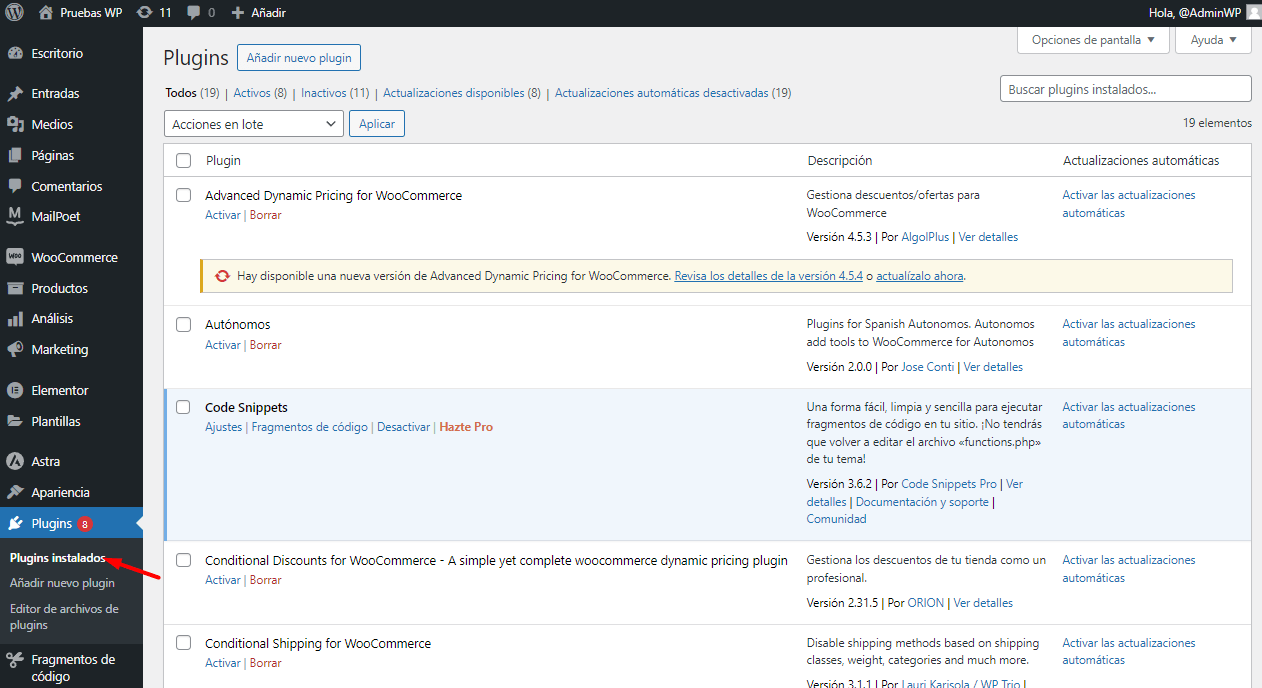Click the Aplicar bulk action button

click(377, 124)
